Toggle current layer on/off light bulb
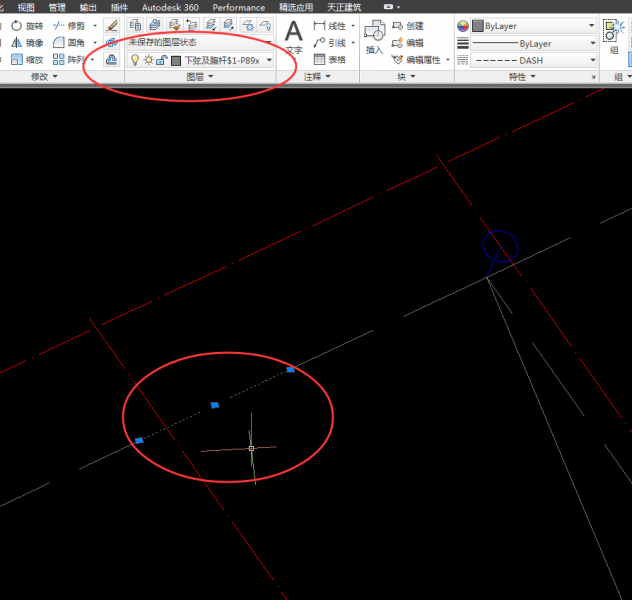Viewport: 632px width, 600px height. [135, 60]
